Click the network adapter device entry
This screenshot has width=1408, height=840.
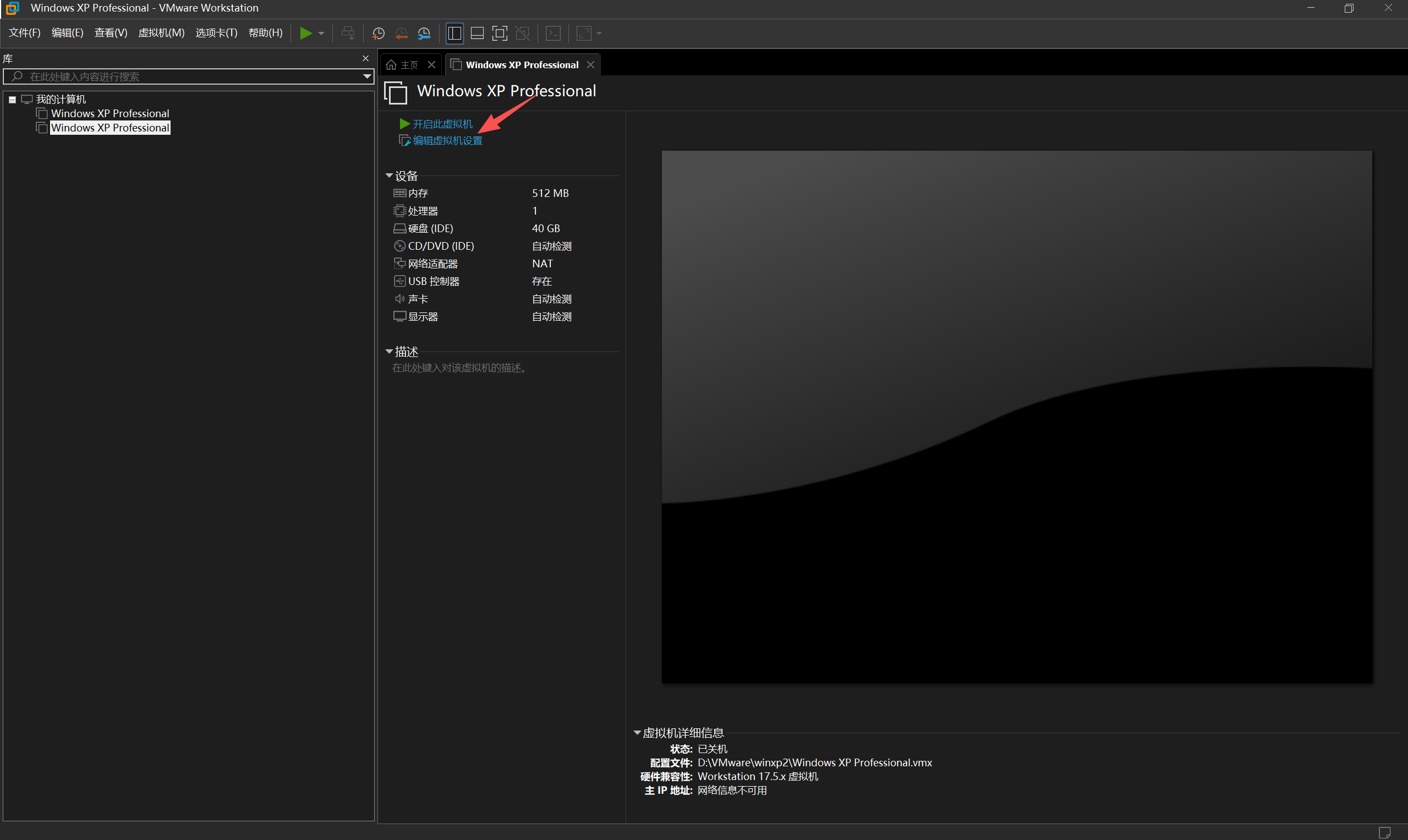click(432, 264)
